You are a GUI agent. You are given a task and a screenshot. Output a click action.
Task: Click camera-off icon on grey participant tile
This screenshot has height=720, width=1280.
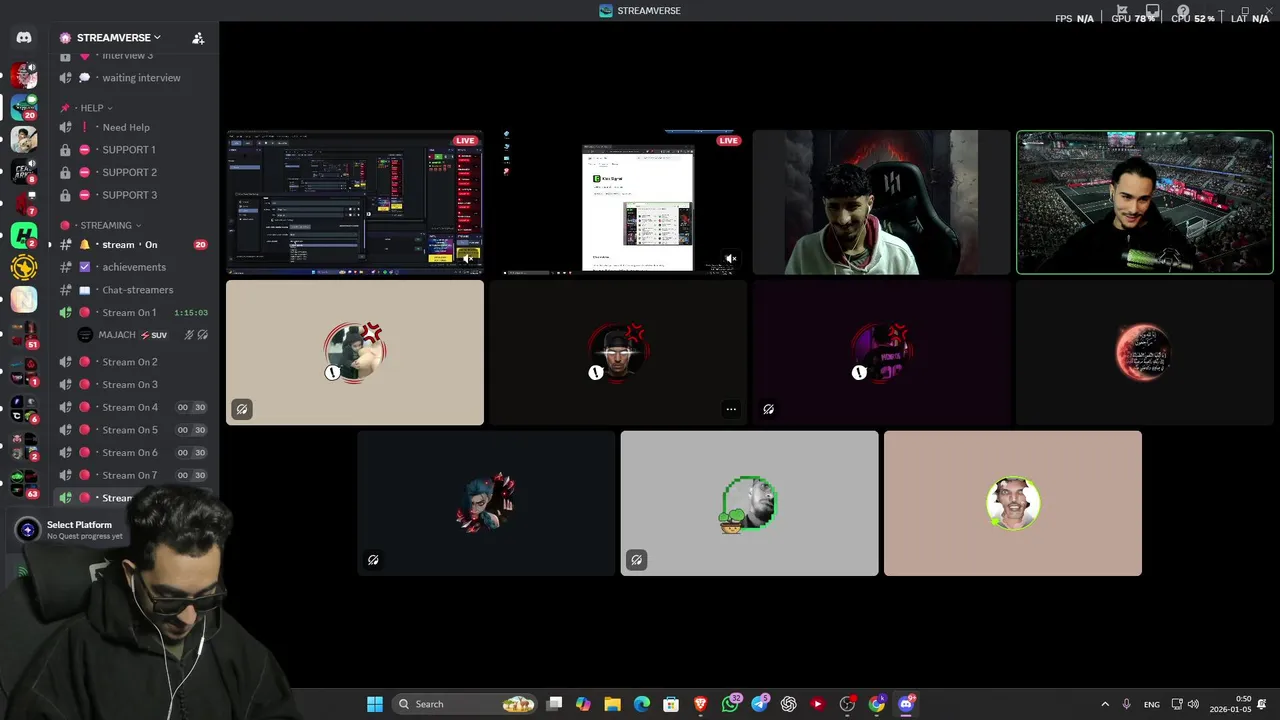coord(636,560)
